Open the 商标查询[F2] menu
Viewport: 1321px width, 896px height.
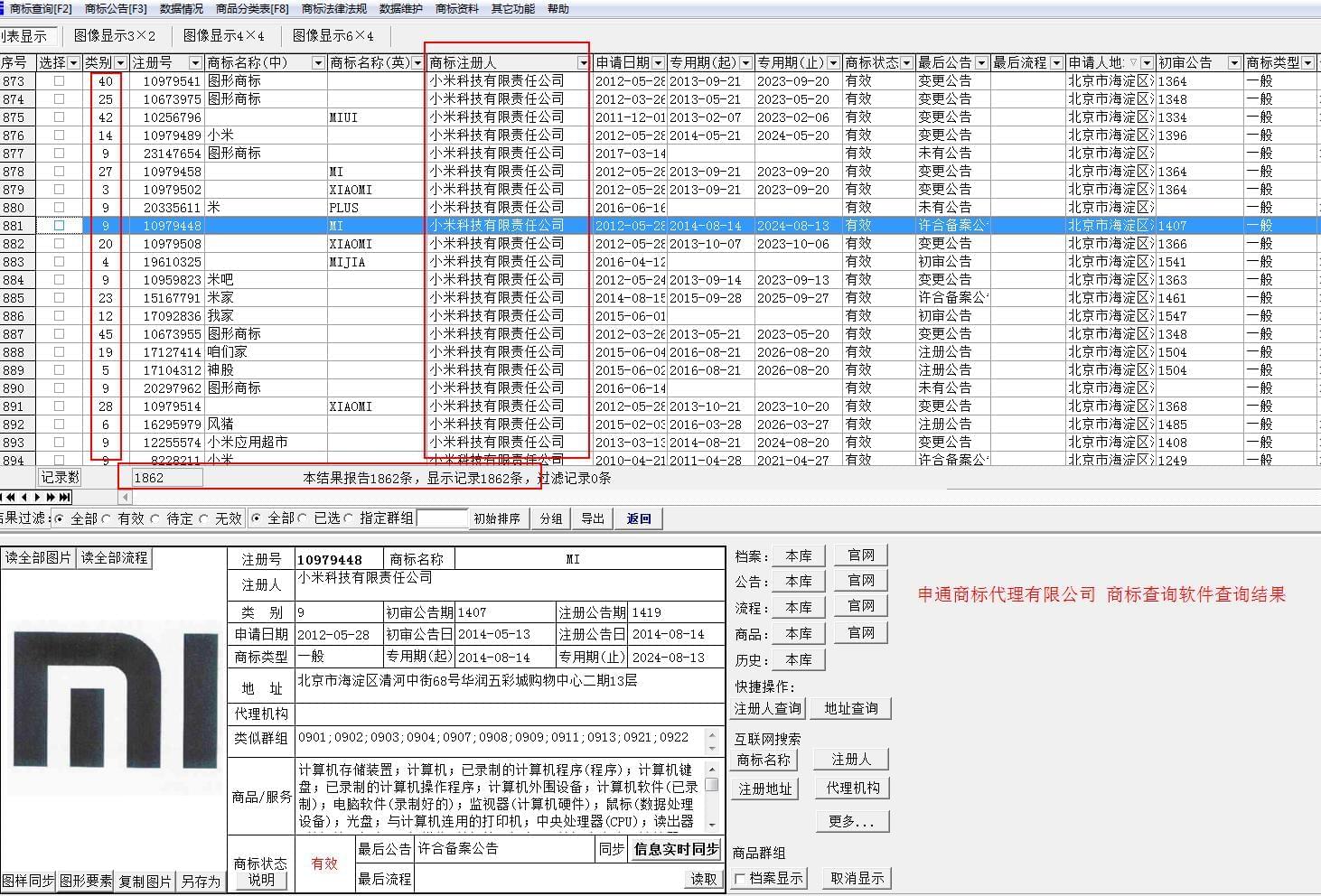coord(41,9)
